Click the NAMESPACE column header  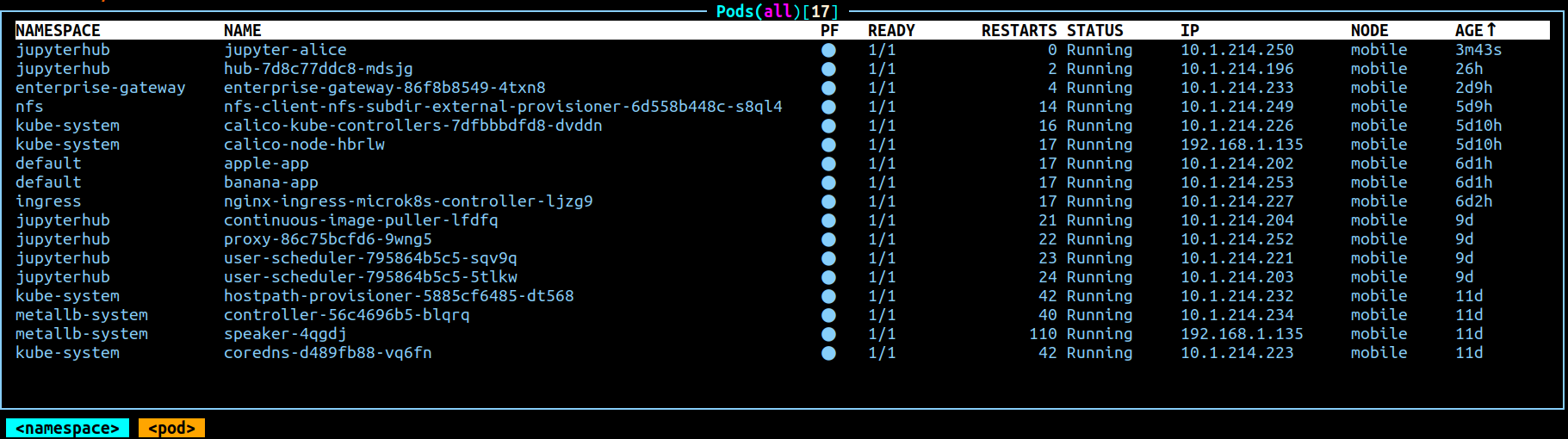pos(58,30)
